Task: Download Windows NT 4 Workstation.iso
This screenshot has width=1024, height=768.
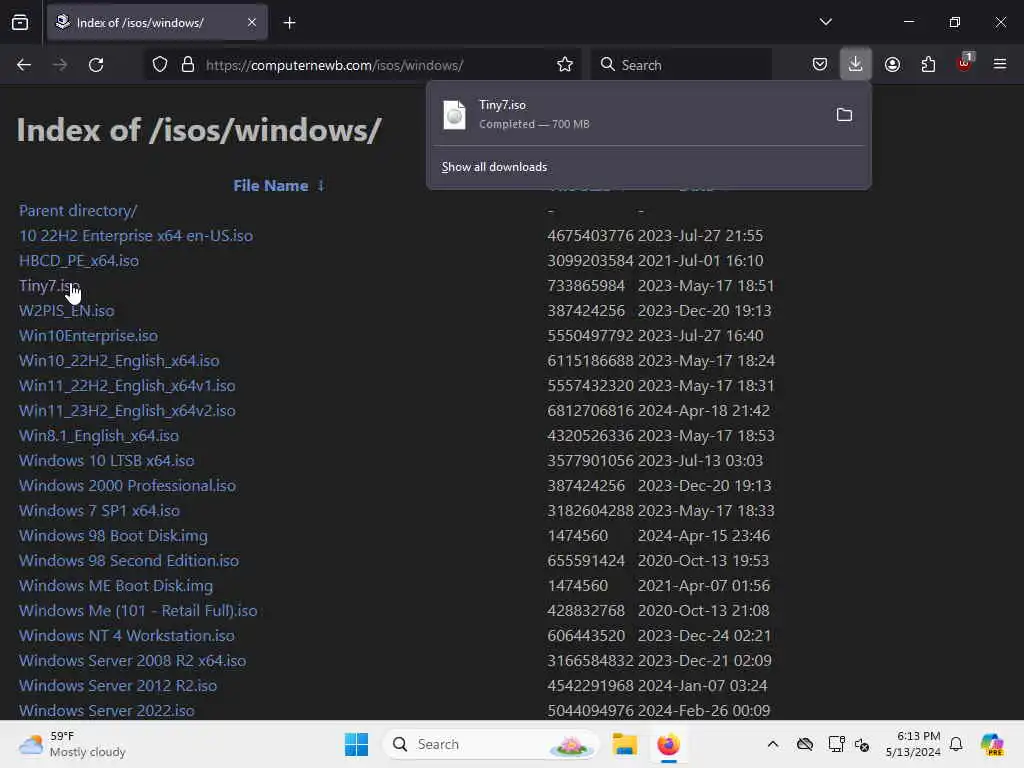Action: click(127, 635)
